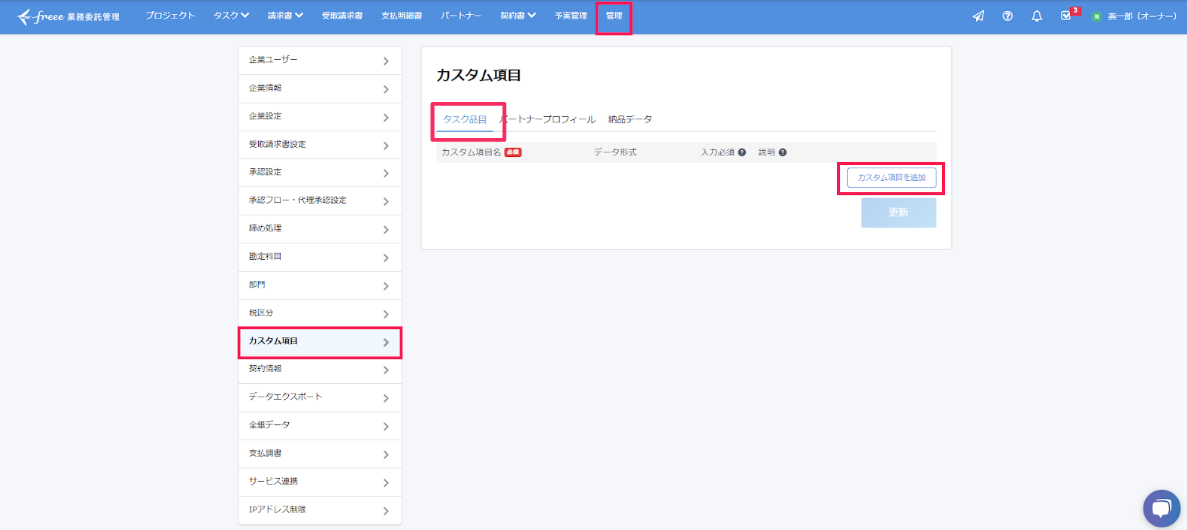The width and height of the screenshot is (1187, 530).
Task: Open 勘定科目 in the sidebar
Action: coord(319,257)
